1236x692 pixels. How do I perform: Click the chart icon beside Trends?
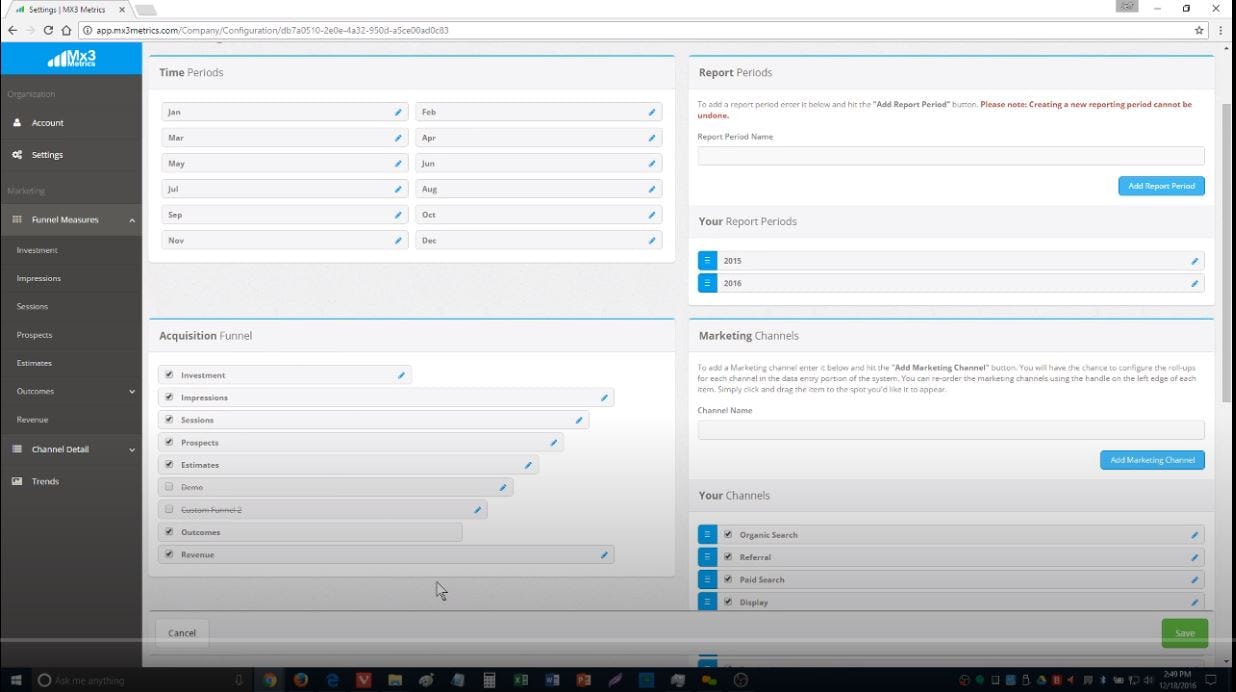(x=17, y=481)
